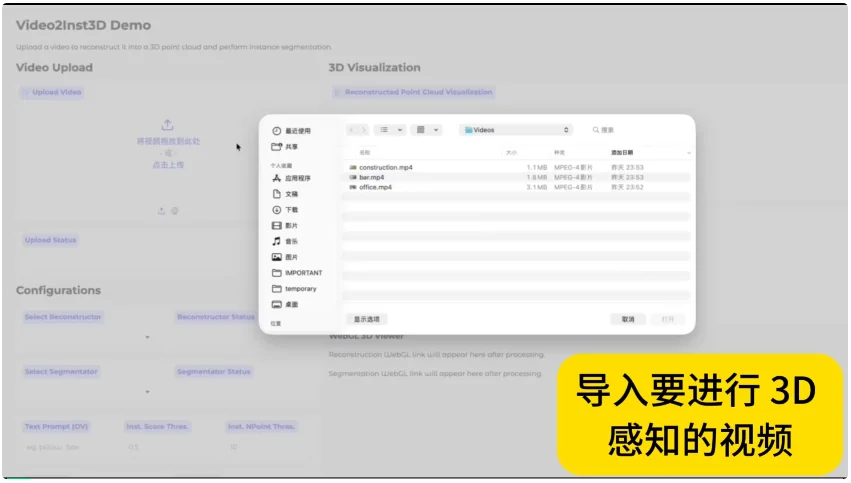Click the Upload Status label
Screen dimensions: 851x483
click(50, 240)
